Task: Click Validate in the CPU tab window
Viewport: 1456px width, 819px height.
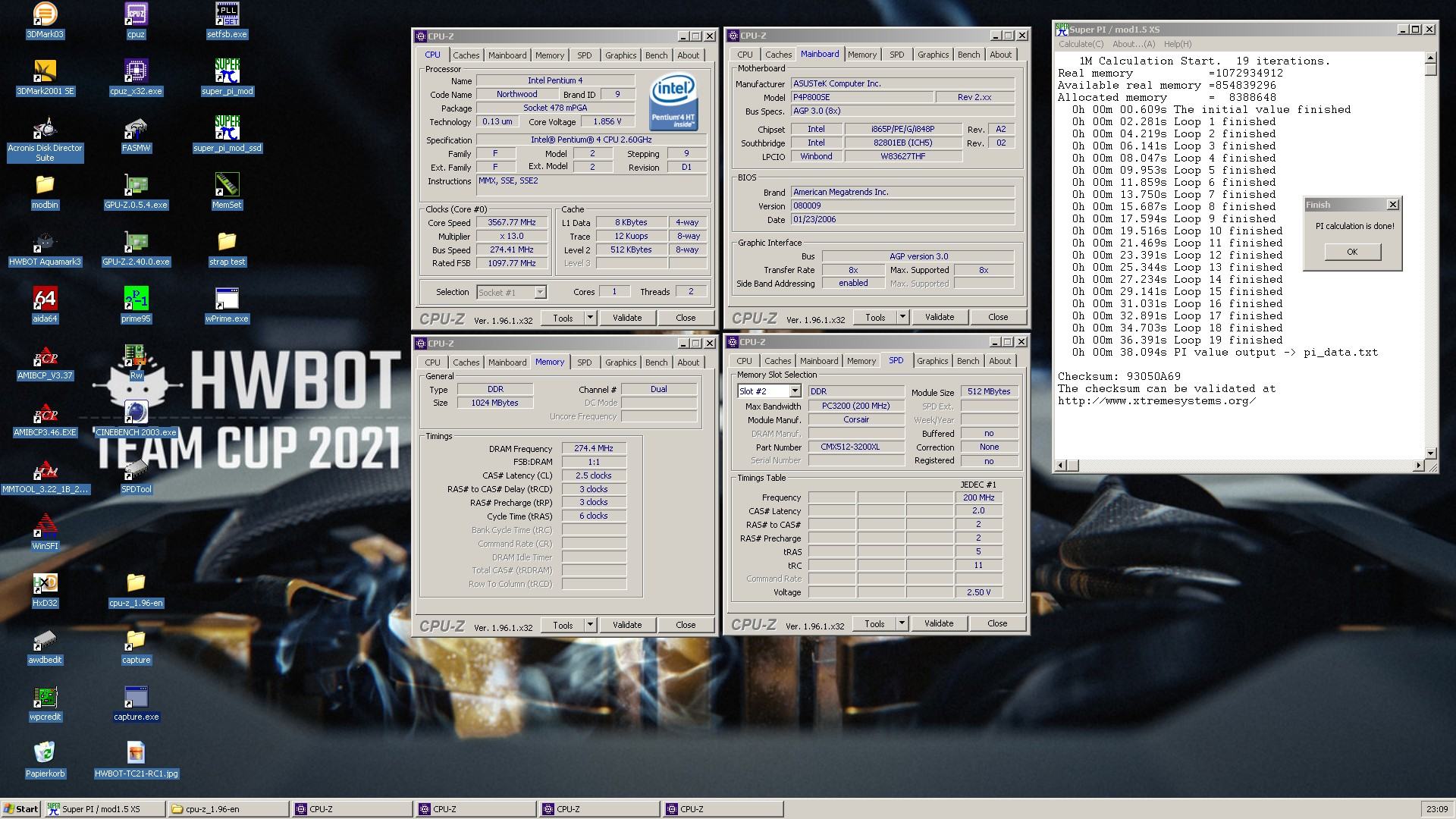Action: click(x=626, y=318)
